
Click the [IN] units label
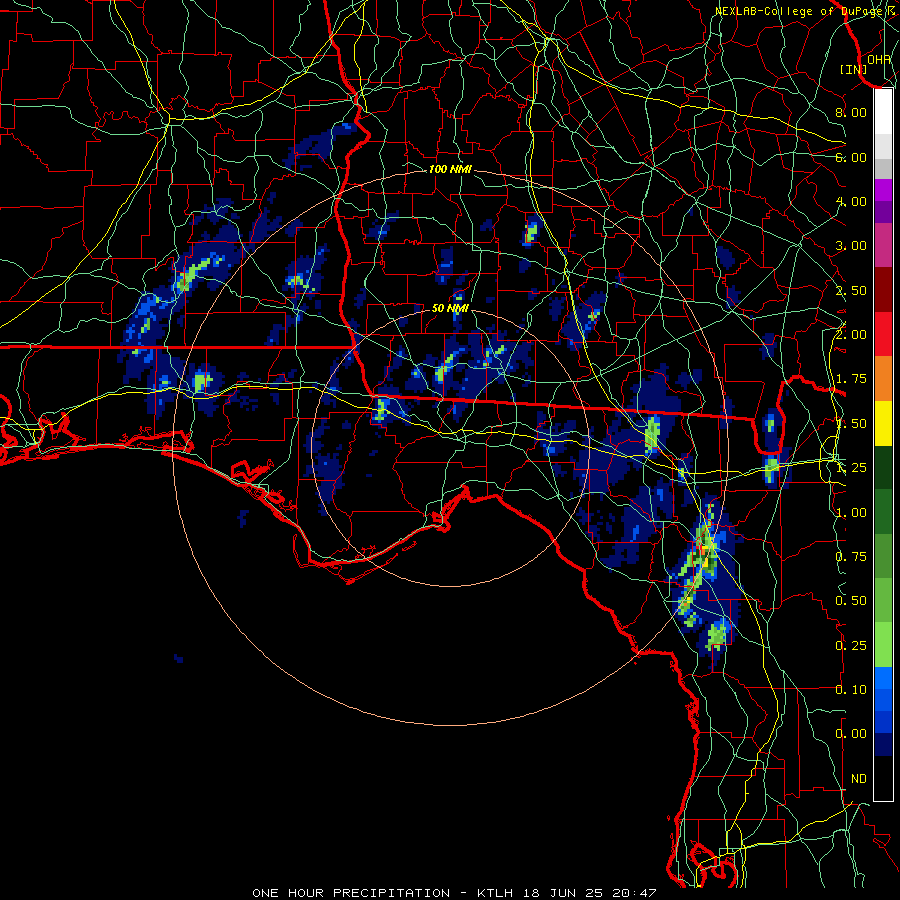pyautogui.click(x=854, y=69)
